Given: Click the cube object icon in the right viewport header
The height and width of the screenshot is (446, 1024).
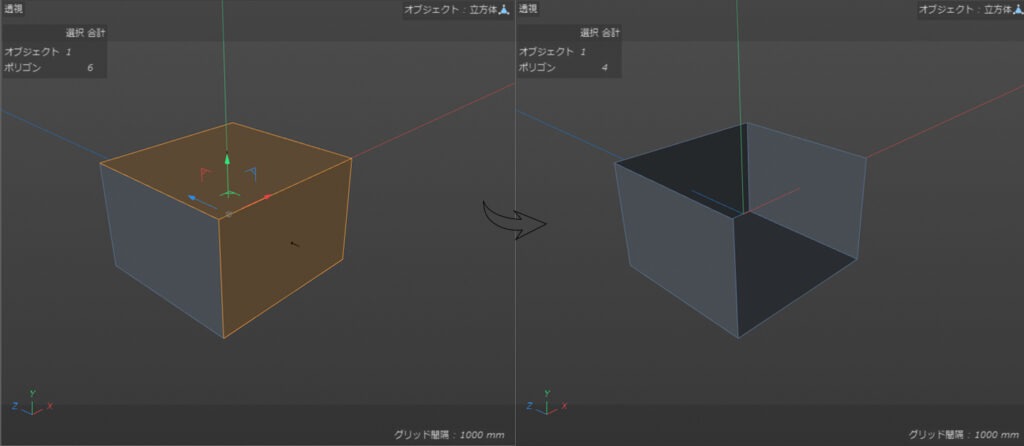Looking at the screenshot, I should (1017, 10).
